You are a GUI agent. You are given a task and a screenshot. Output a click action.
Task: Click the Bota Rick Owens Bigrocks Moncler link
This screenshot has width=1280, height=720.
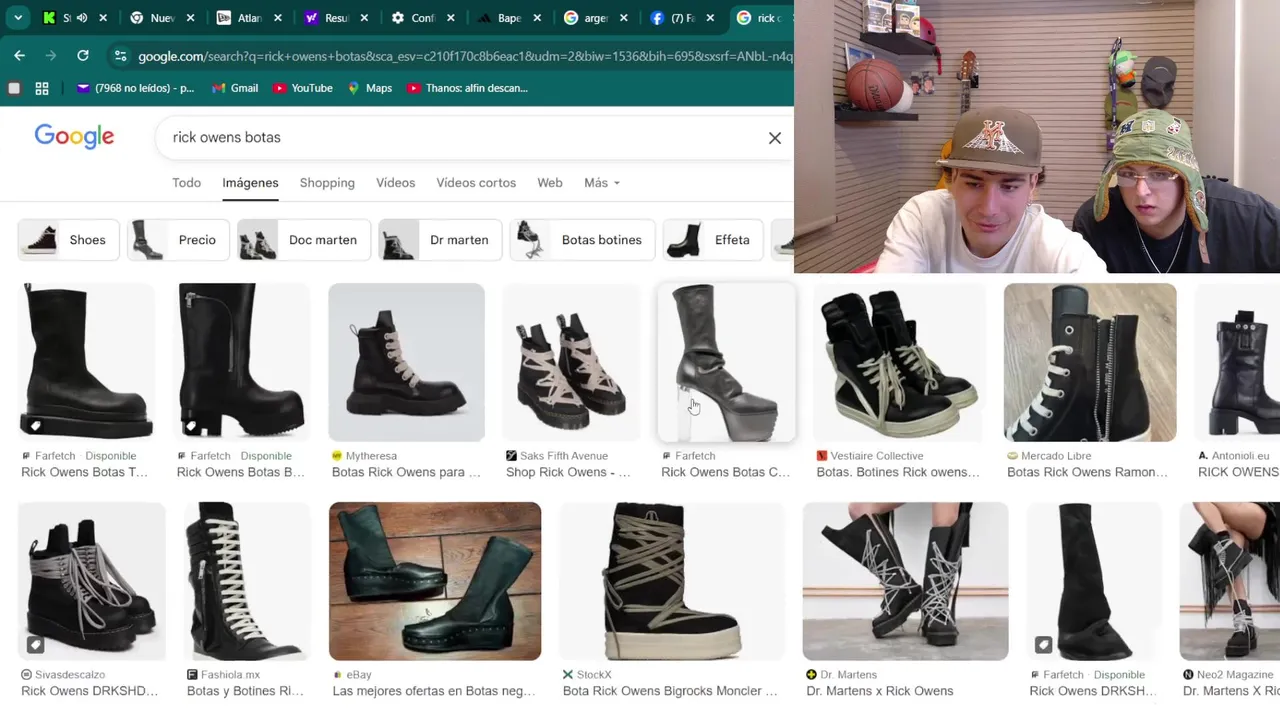pyautogui.click(x=670, y=691)
